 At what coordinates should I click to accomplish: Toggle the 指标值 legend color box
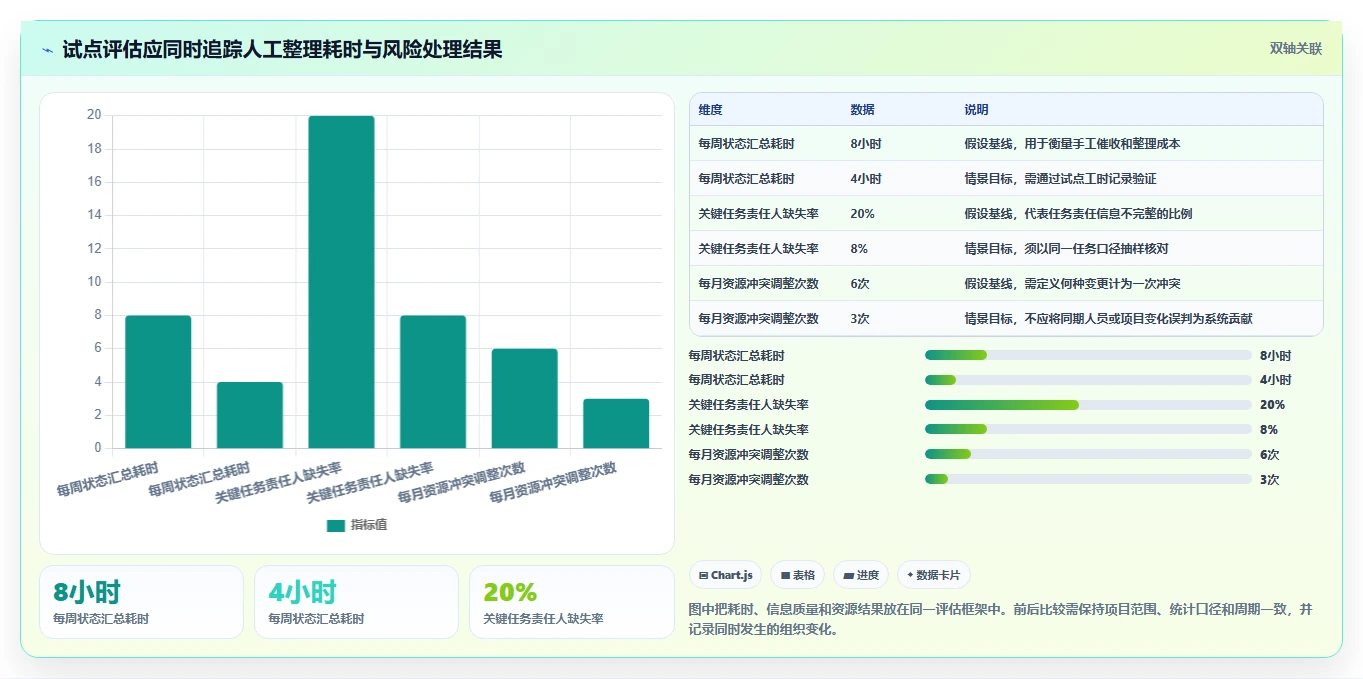point(336,525)
